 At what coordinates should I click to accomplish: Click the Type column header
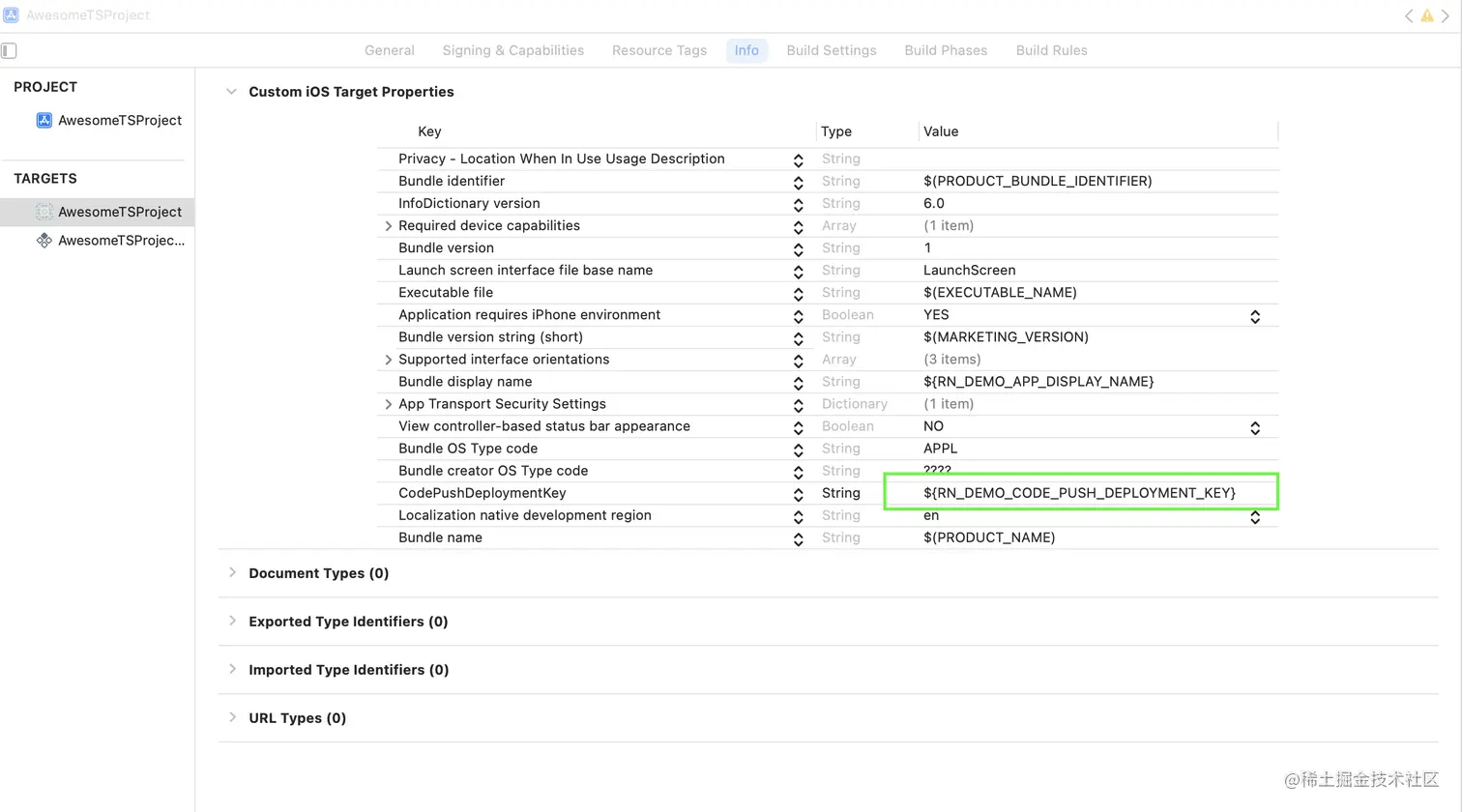[x=836, y=131]
